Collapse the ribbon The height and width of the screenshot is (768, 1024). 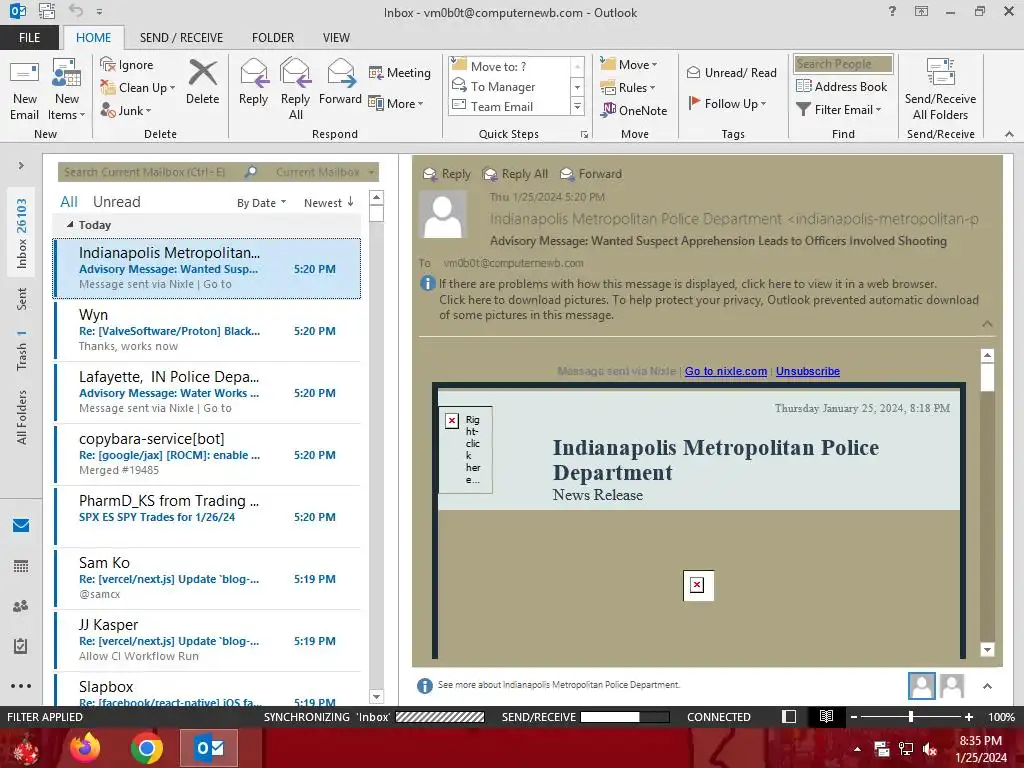pos(1009,134)
